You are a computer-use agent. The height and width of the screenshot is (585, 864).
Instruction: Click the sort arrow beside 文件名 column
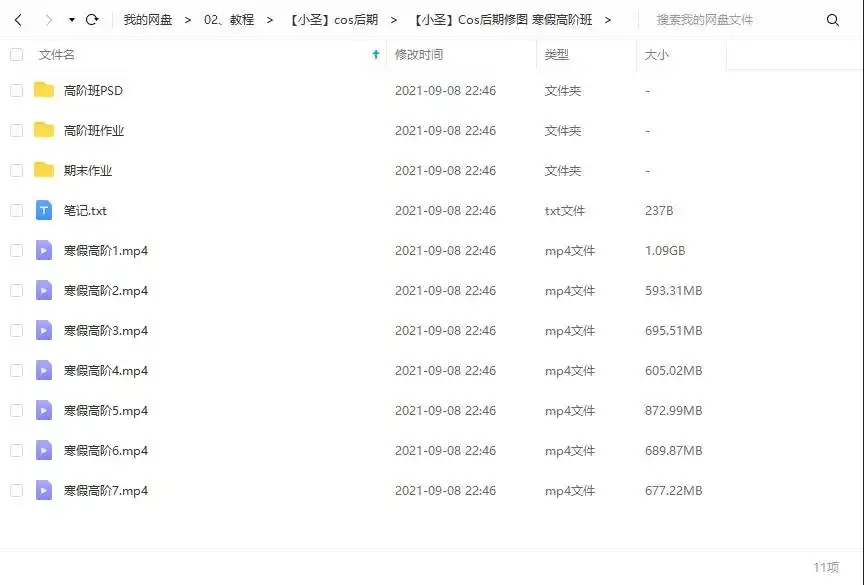pos(374,55)
